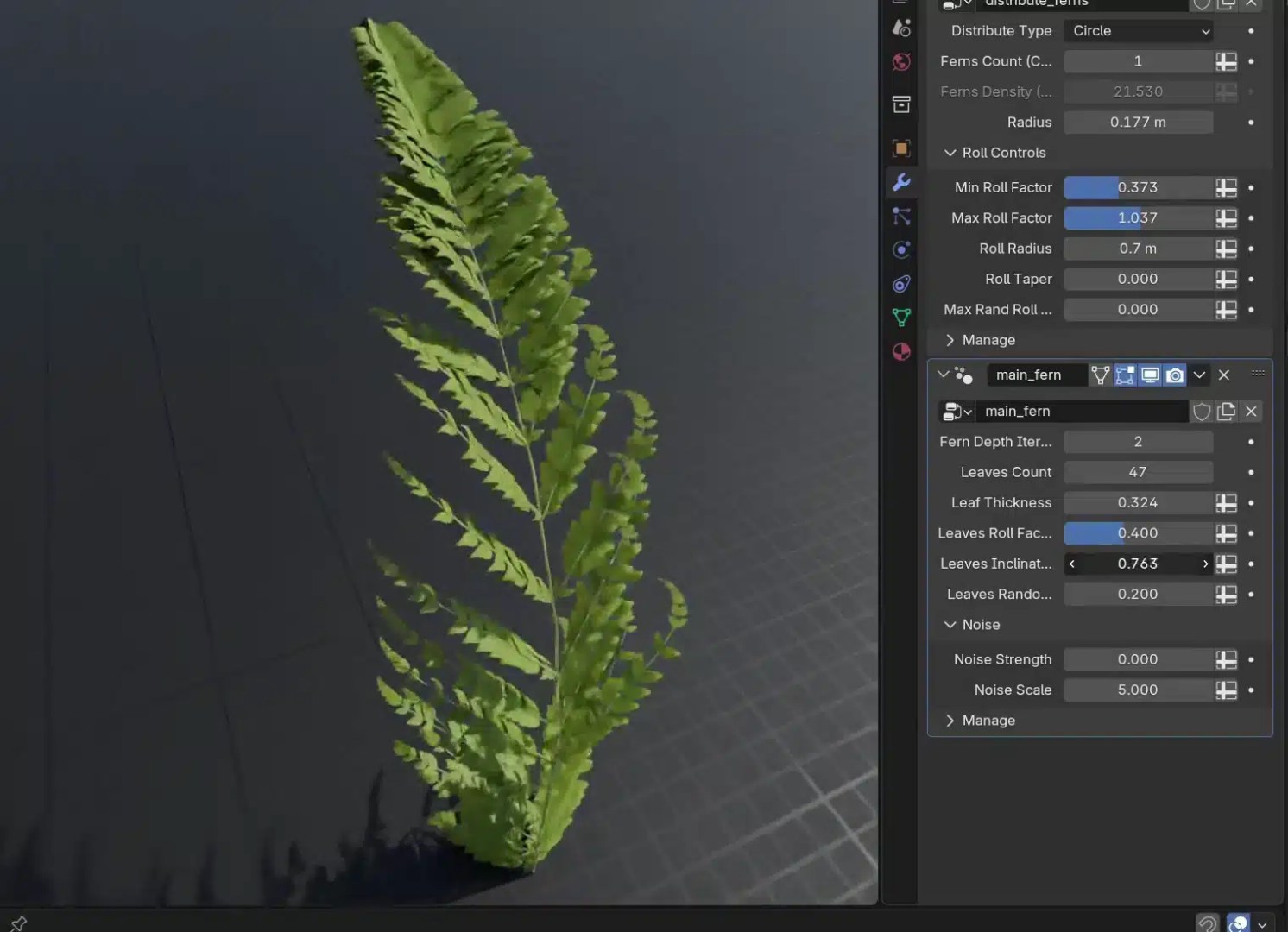This screenshot has height=932, width=1288.
Task: Click the main_fern node group name field
Action: [x=1083, y=412]
